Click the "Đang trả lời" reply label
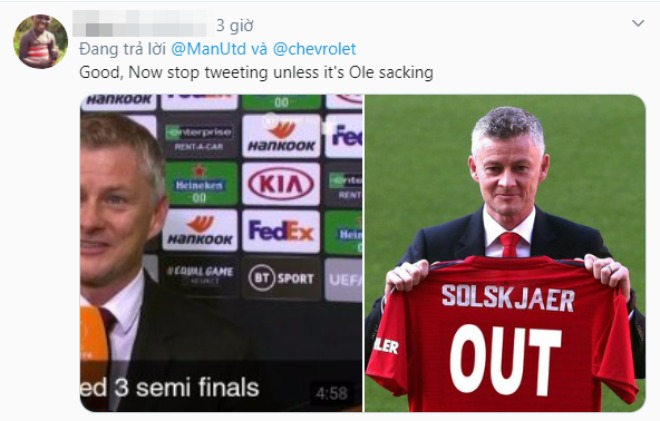Screen dimensions: 660x421 [122, 49]
